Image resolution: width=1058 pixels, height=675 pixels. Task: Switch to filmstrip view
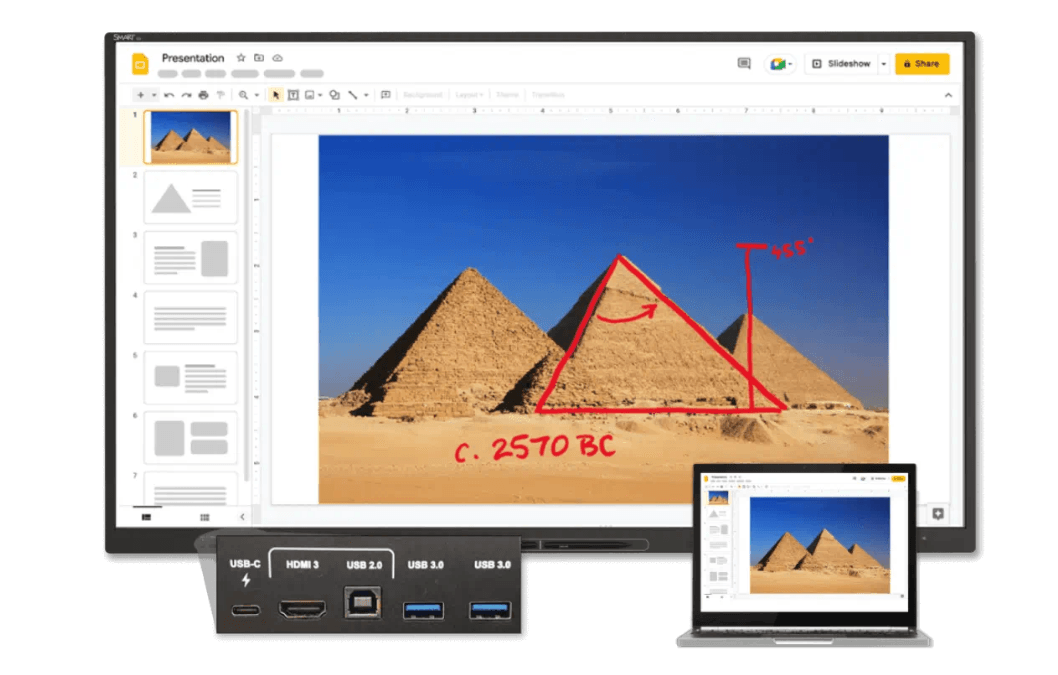coord(147,517)
